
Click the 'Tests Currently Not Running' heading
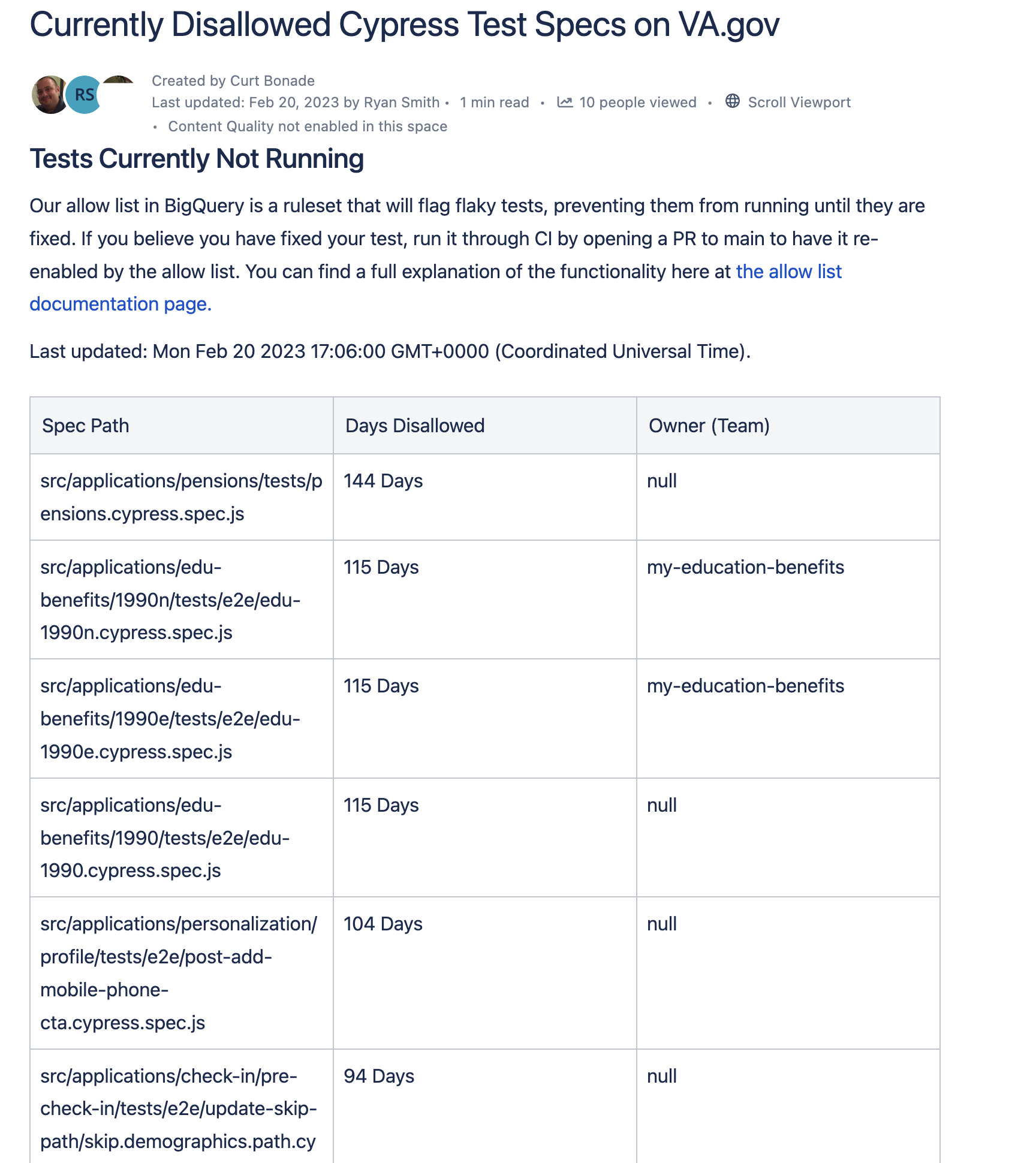197,159
